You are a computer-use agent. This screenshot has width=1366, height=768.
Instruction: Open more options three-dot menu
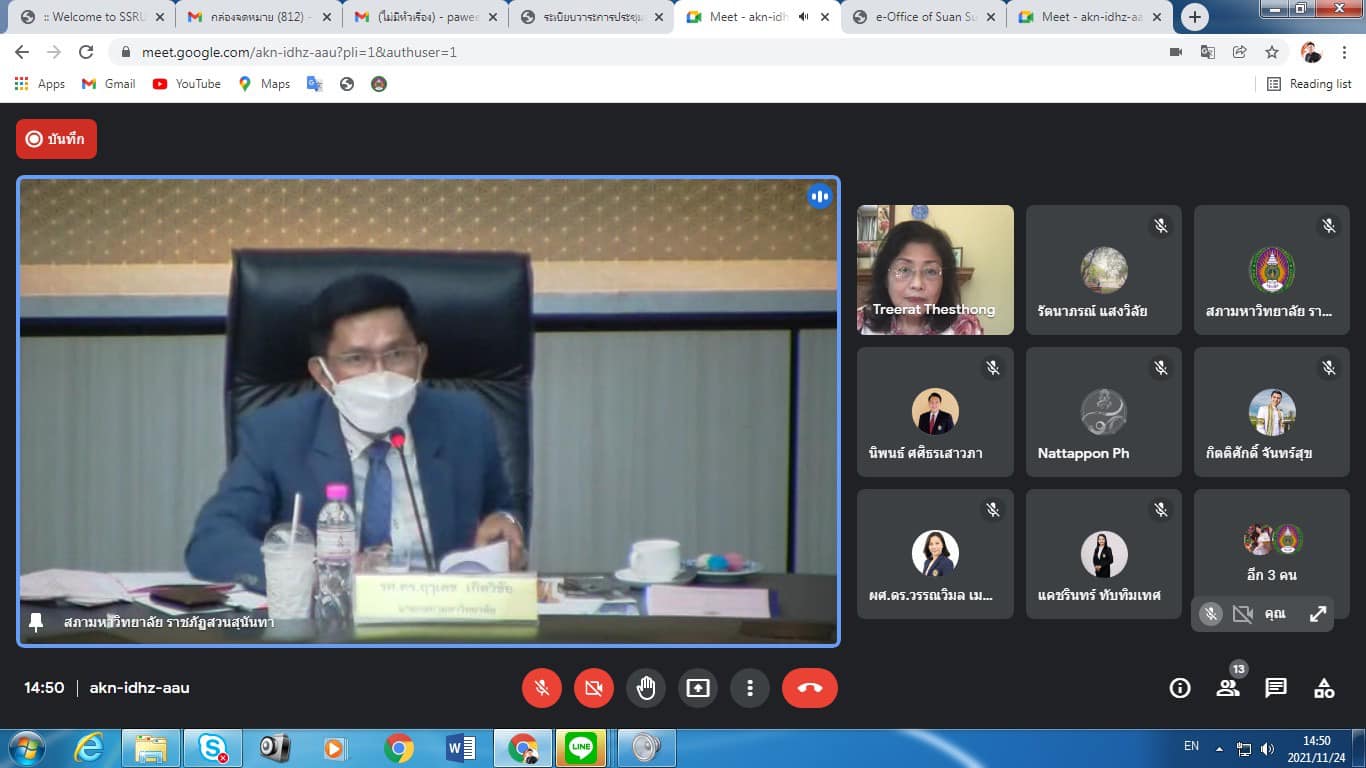click(x=749, y=688)
